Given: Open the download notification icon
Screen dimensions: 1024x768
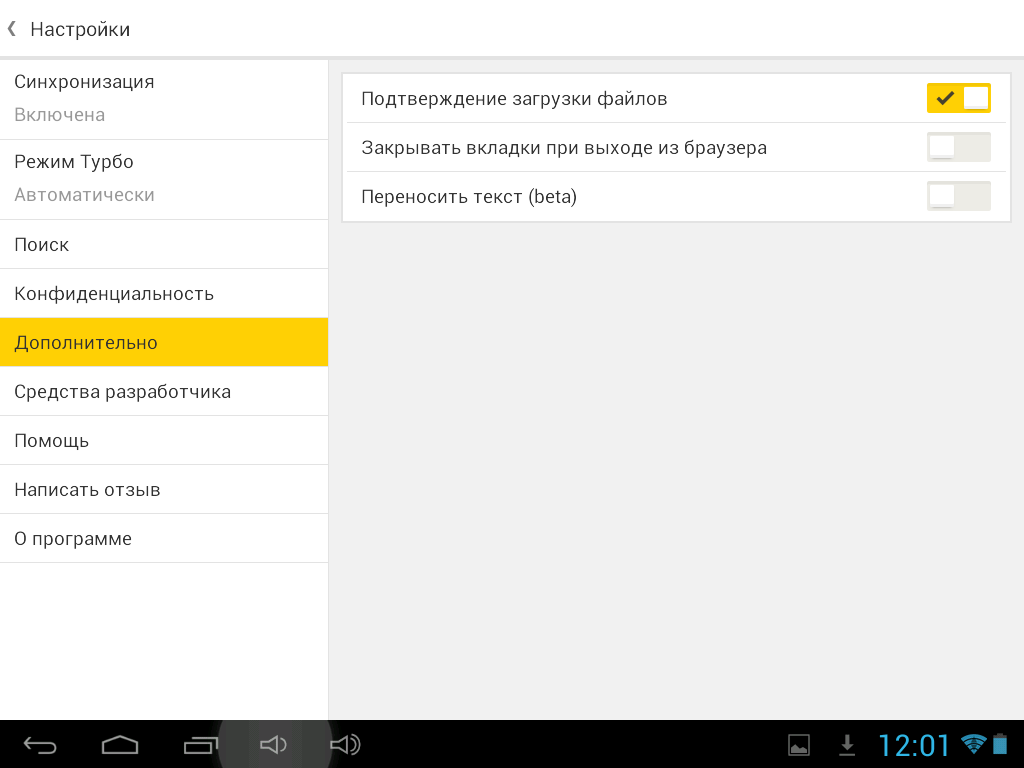Looking at the screenshot, I should pyautogui.click(x=847, y=745).
